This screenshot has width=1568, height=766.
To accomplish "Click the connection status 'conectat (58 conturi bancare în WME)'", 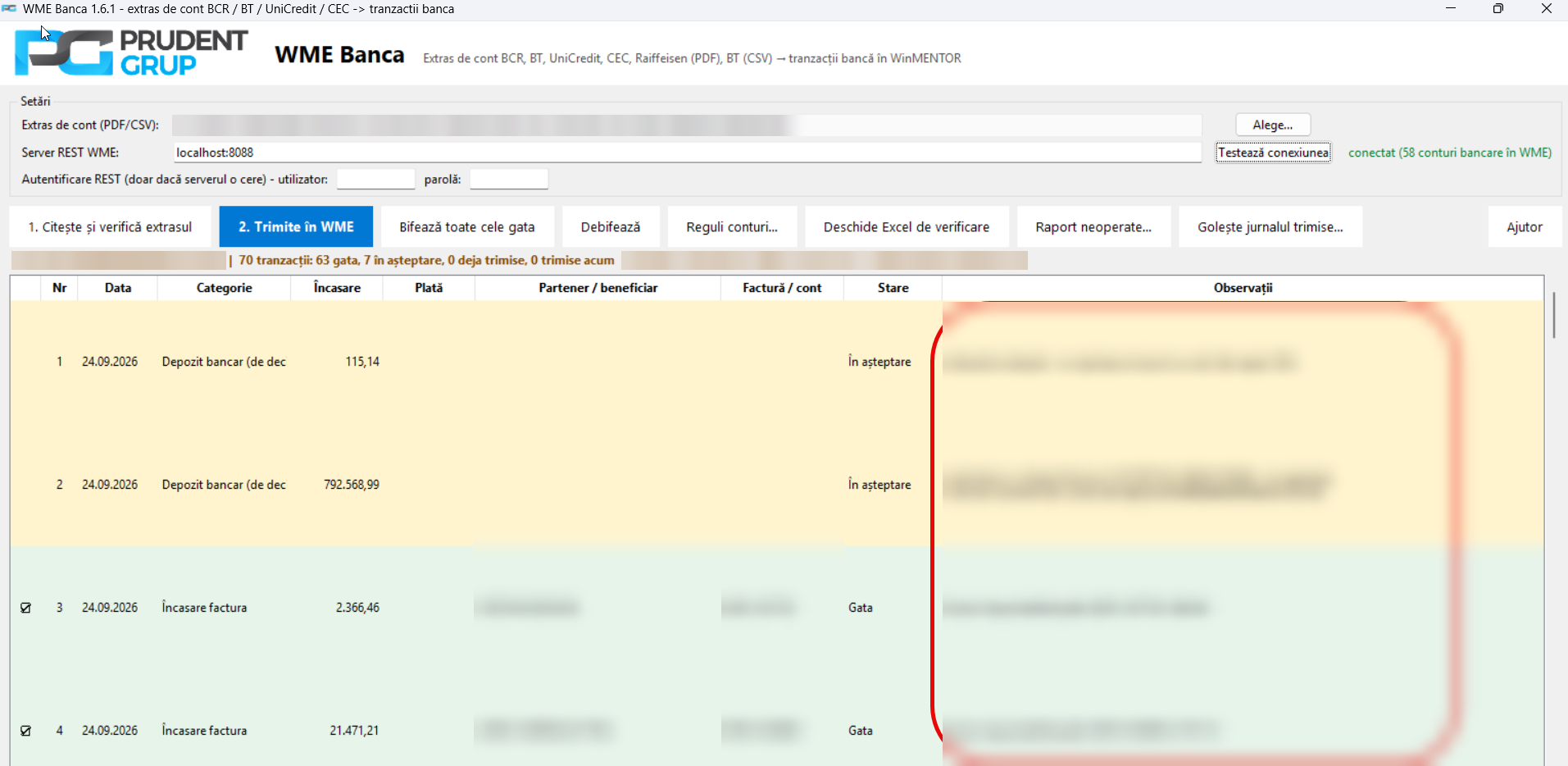I will coord(1450,153).
